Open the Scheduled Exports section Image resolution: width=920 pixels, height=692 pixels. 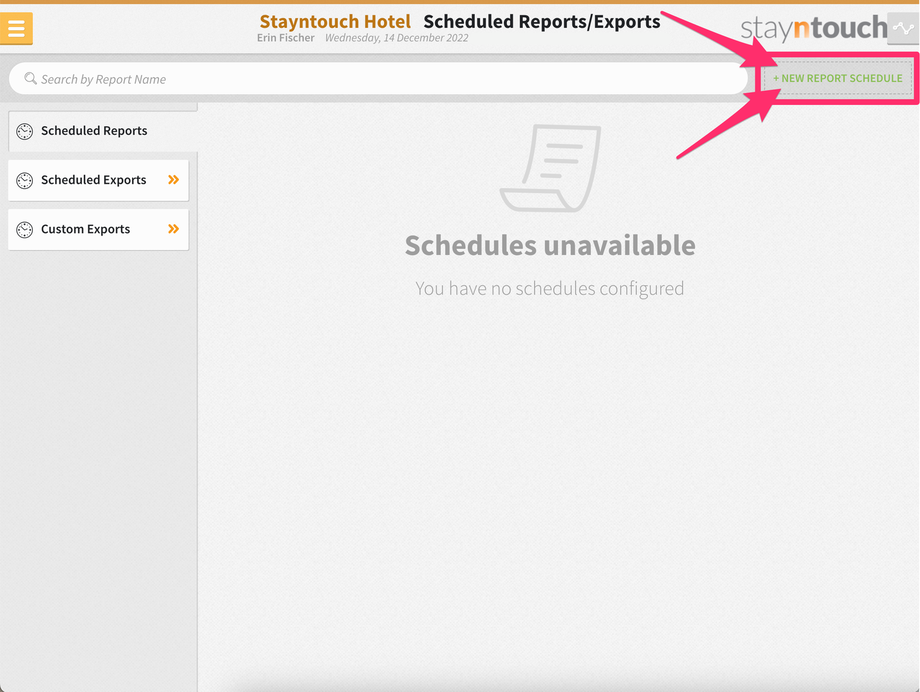99,180
